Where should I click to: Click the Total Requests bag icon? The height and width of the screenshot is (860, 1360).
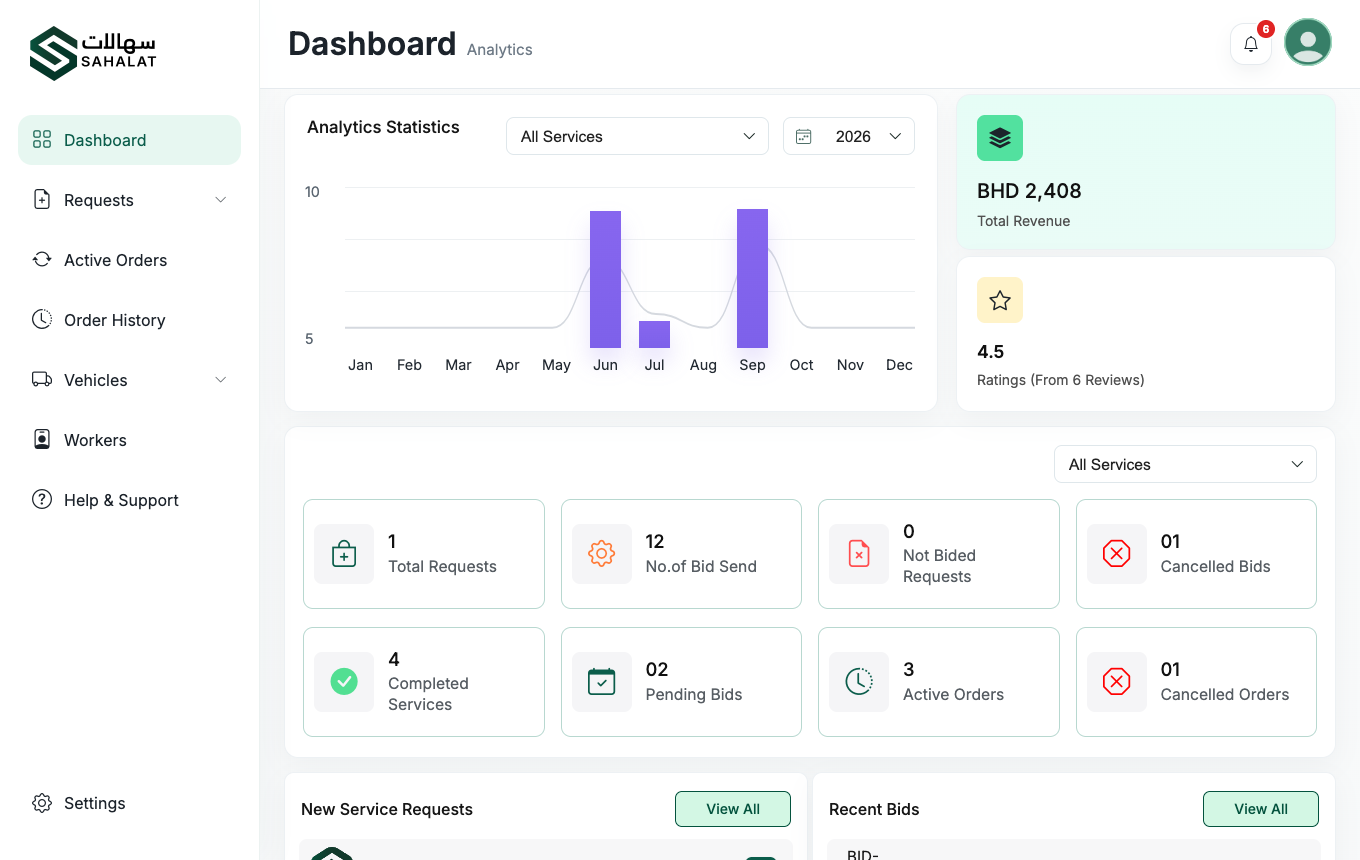(x=344, y=554)
